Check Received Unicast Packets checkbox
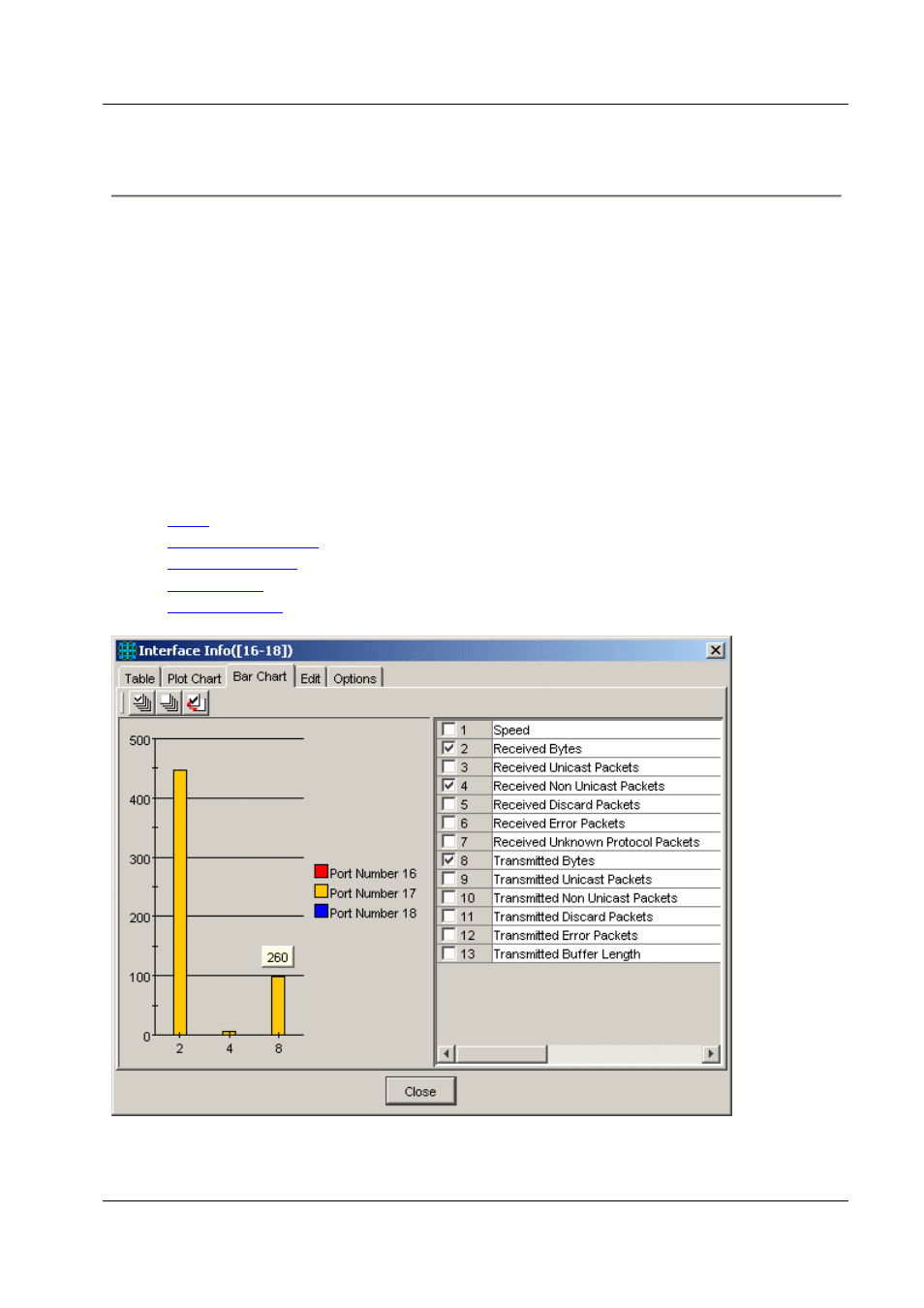This screenshot has height=1308, width=924. (x=448, y=766)
